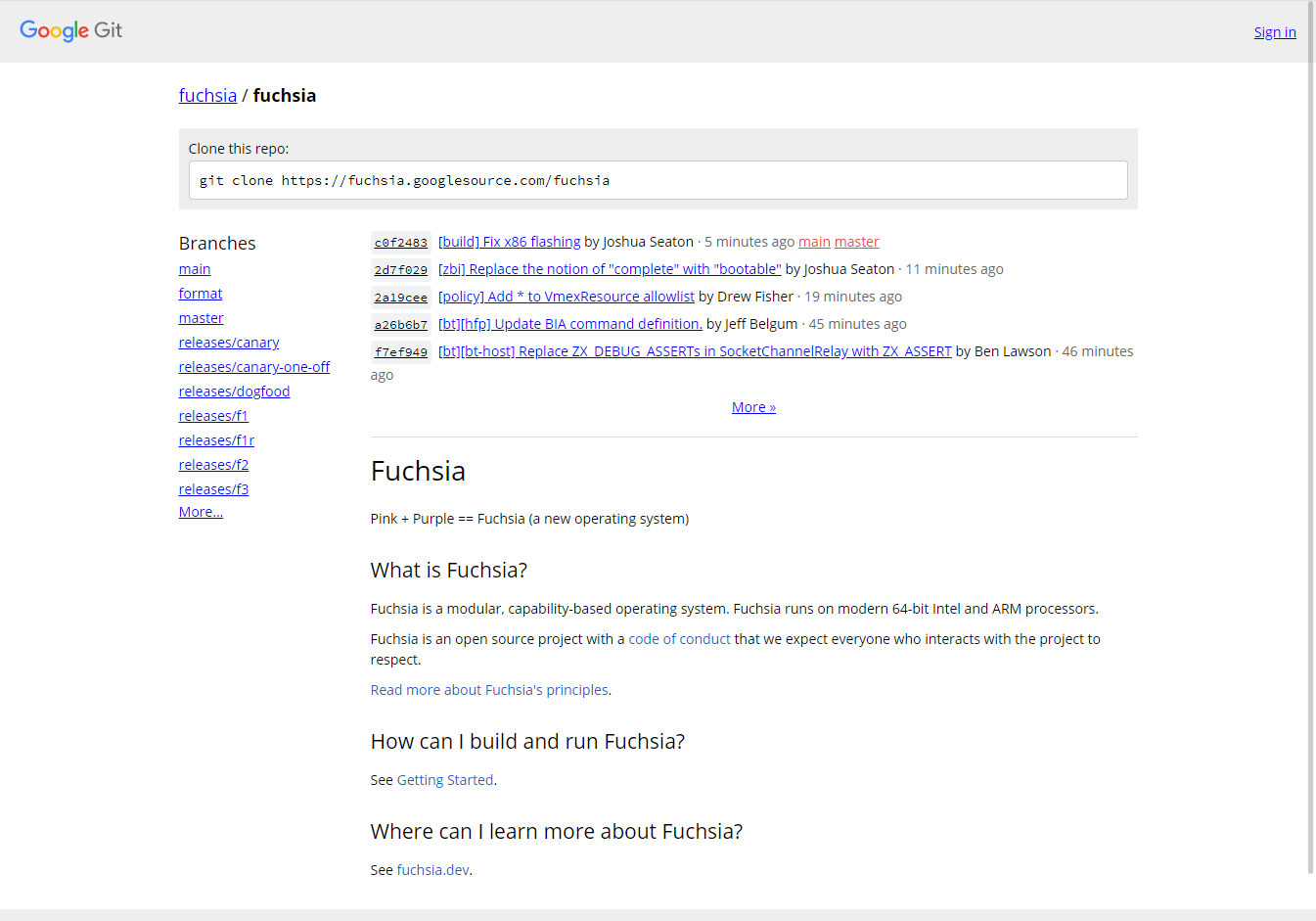This screenshot has height=921, width=1316.
Task: Open the master branch in sidebar
Action: pyautogui.click(x=201, y=318)
